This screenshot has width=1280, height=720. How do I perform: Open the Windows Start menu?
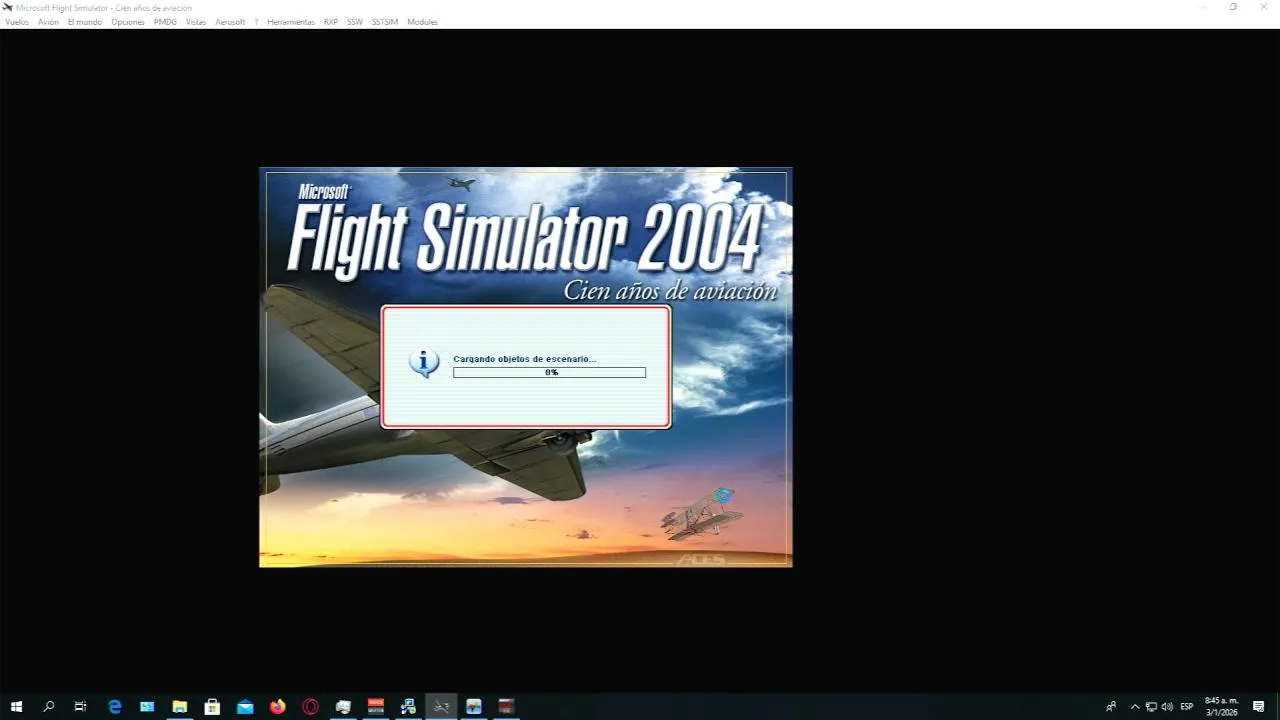click(x=16, y=707)
